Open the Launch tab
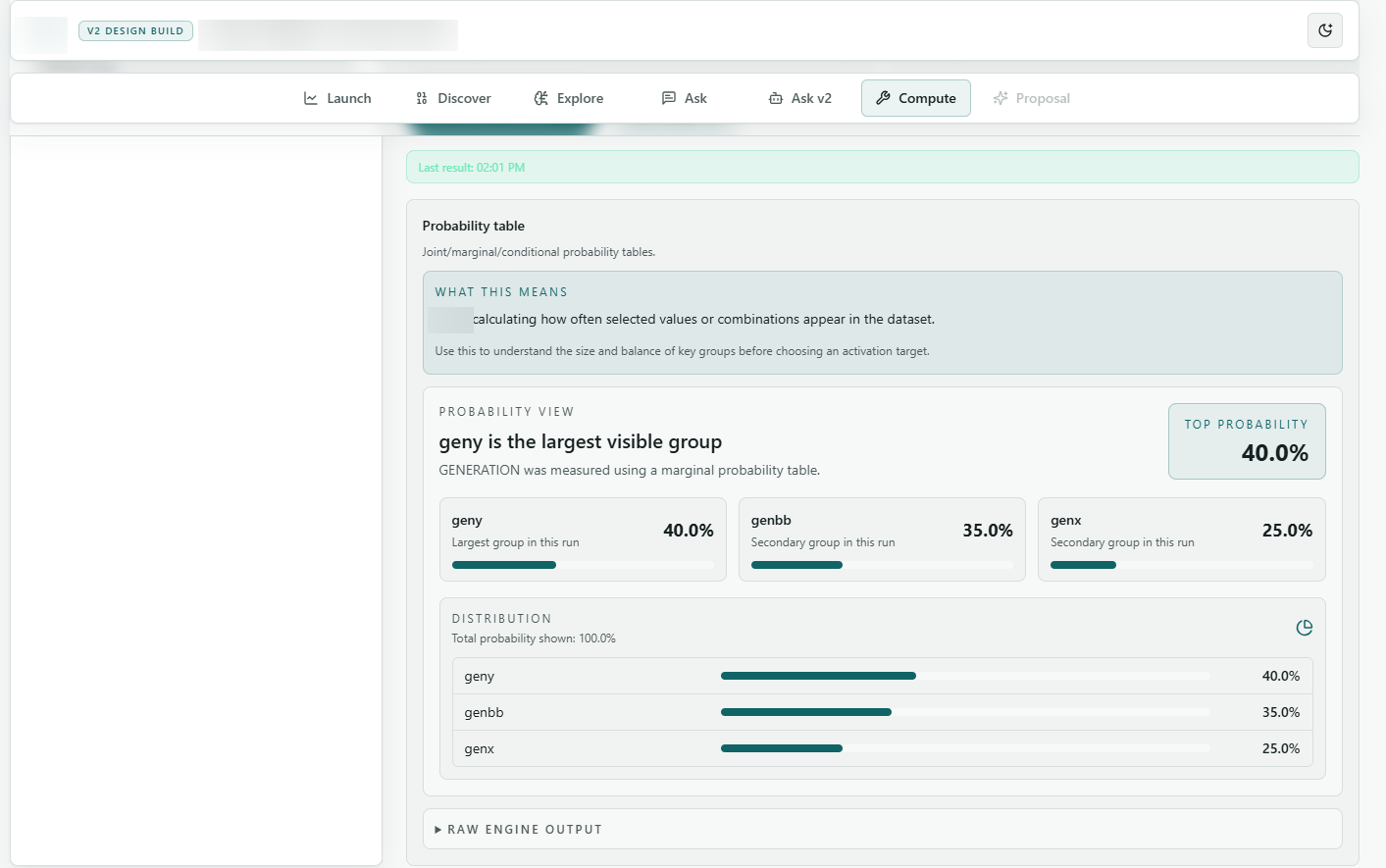 [x=337, y=98]
